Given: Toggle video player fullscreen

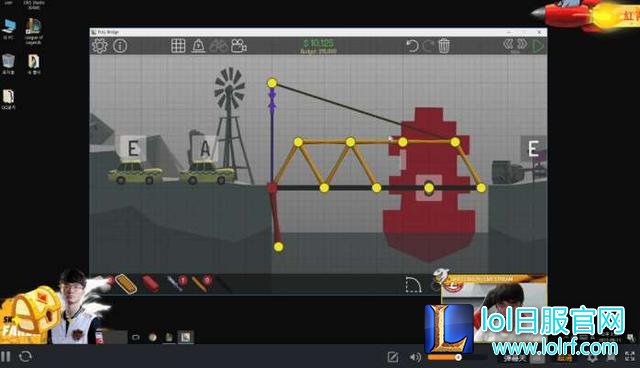Looking at the screenshot, I should click(x=630, y=356).
